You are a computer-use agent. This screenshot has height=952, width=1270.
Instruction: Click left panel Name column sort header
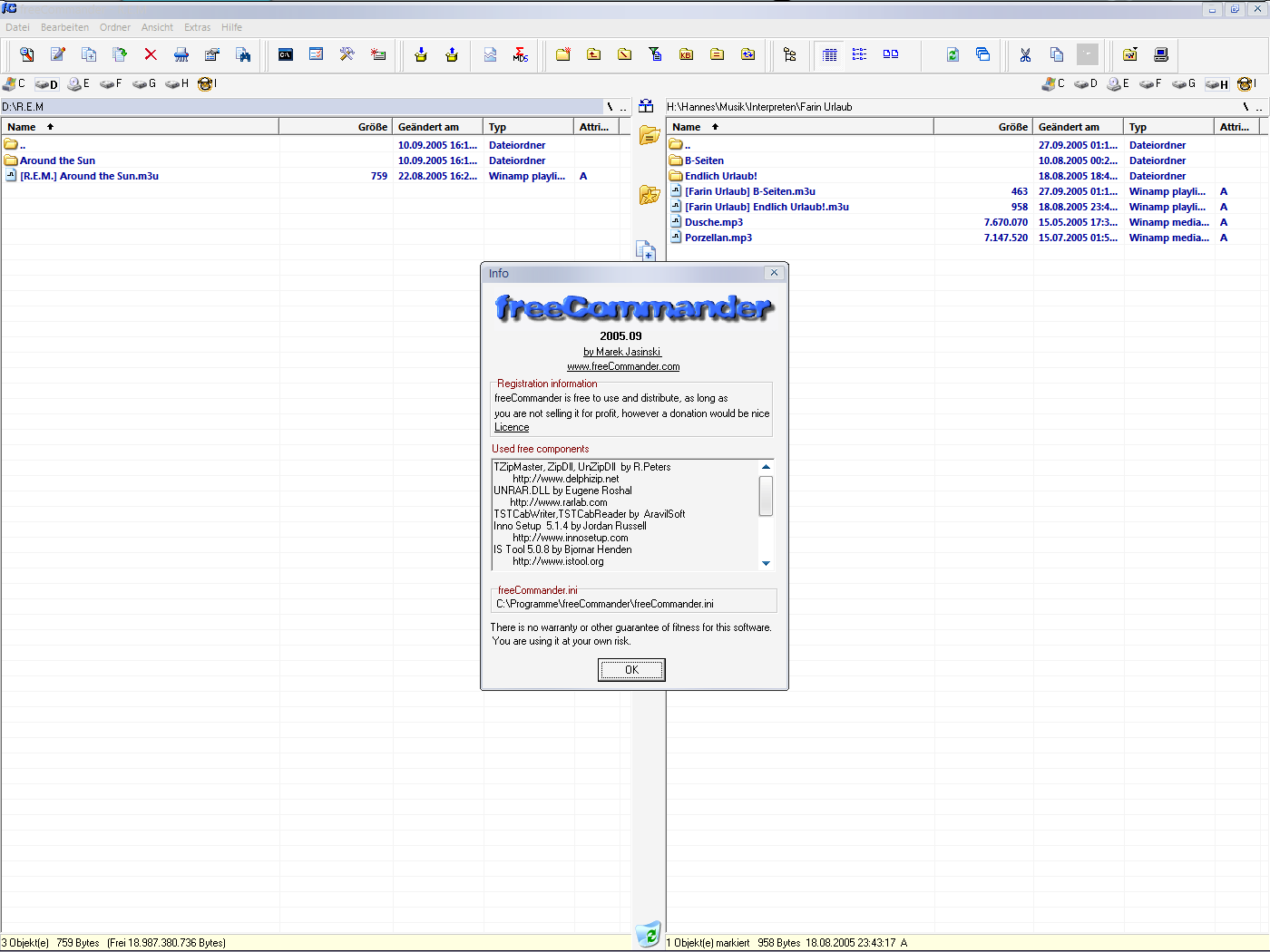pyautogui.click(x=140, y=127)
